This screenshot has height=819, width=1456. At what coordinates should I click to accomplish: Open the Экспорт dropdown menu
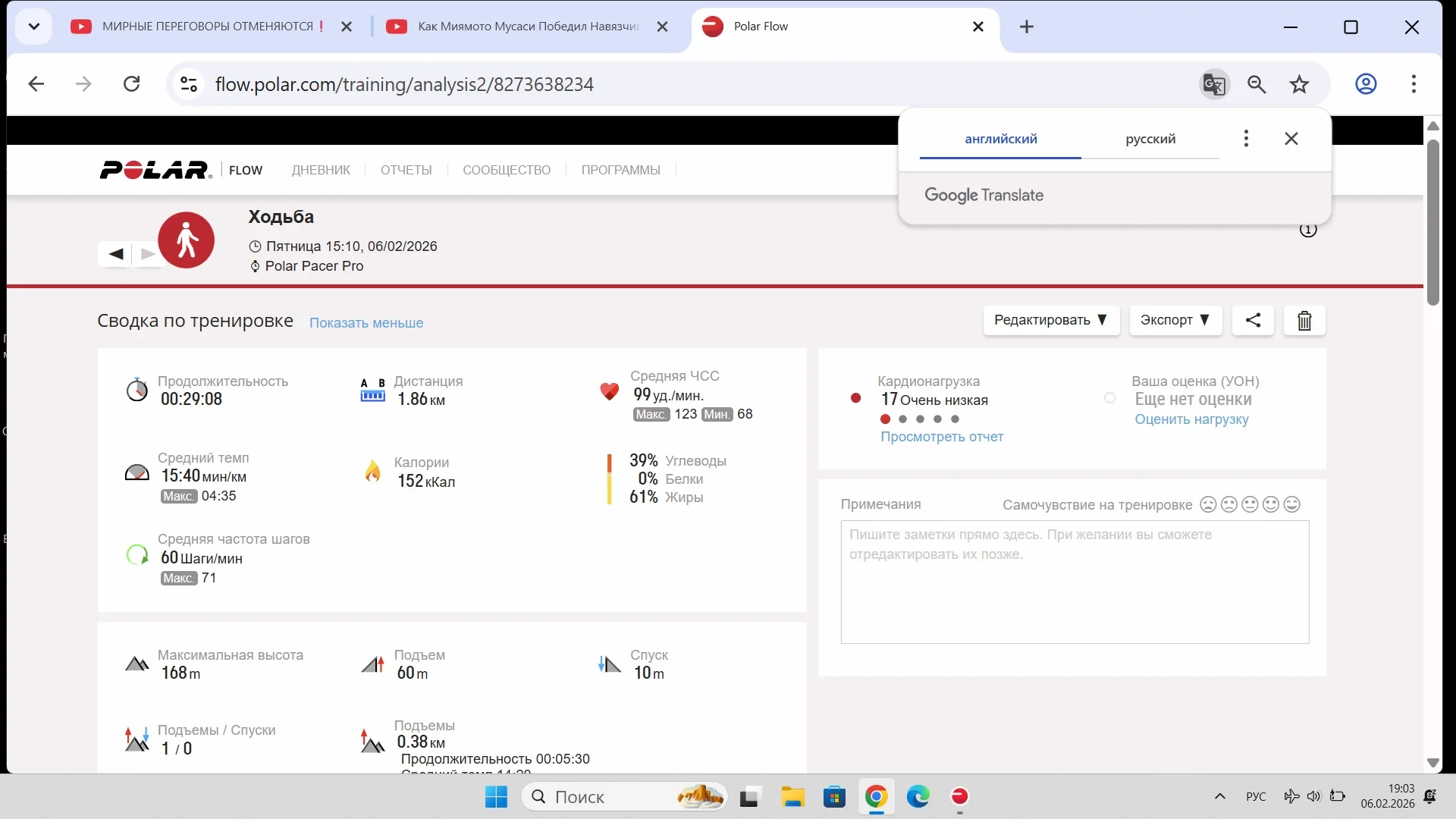tap(1175, 320)
